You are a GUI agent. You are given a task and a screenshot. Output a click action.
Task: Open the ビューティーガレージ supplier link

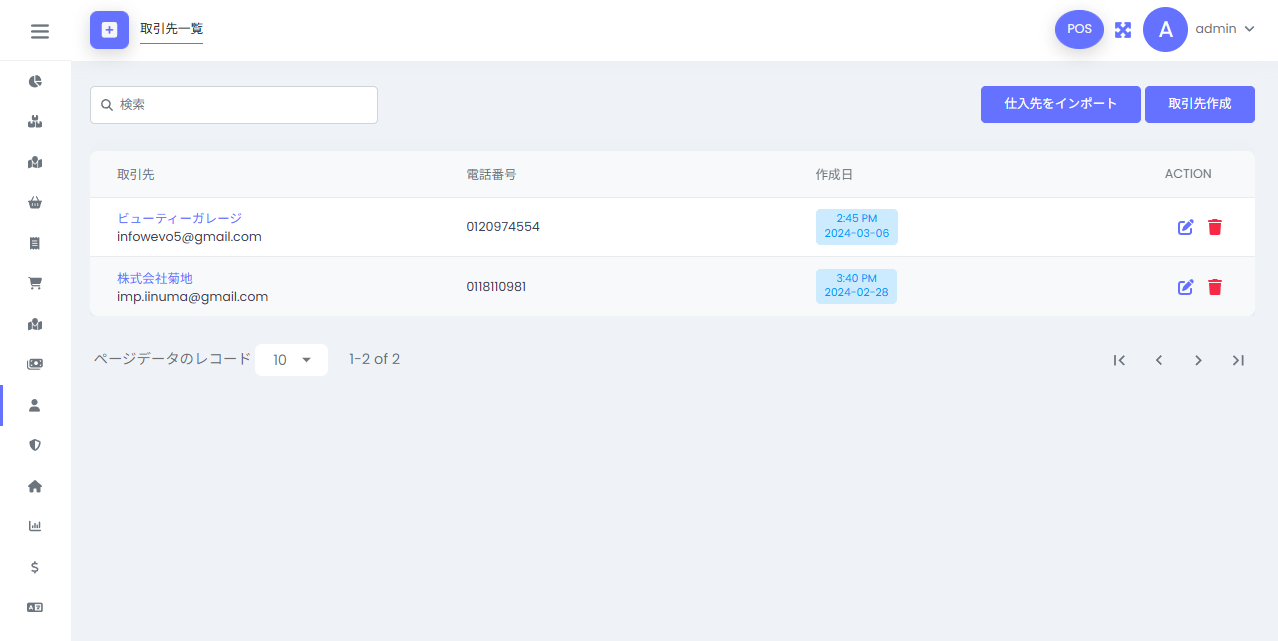point(179,218)
